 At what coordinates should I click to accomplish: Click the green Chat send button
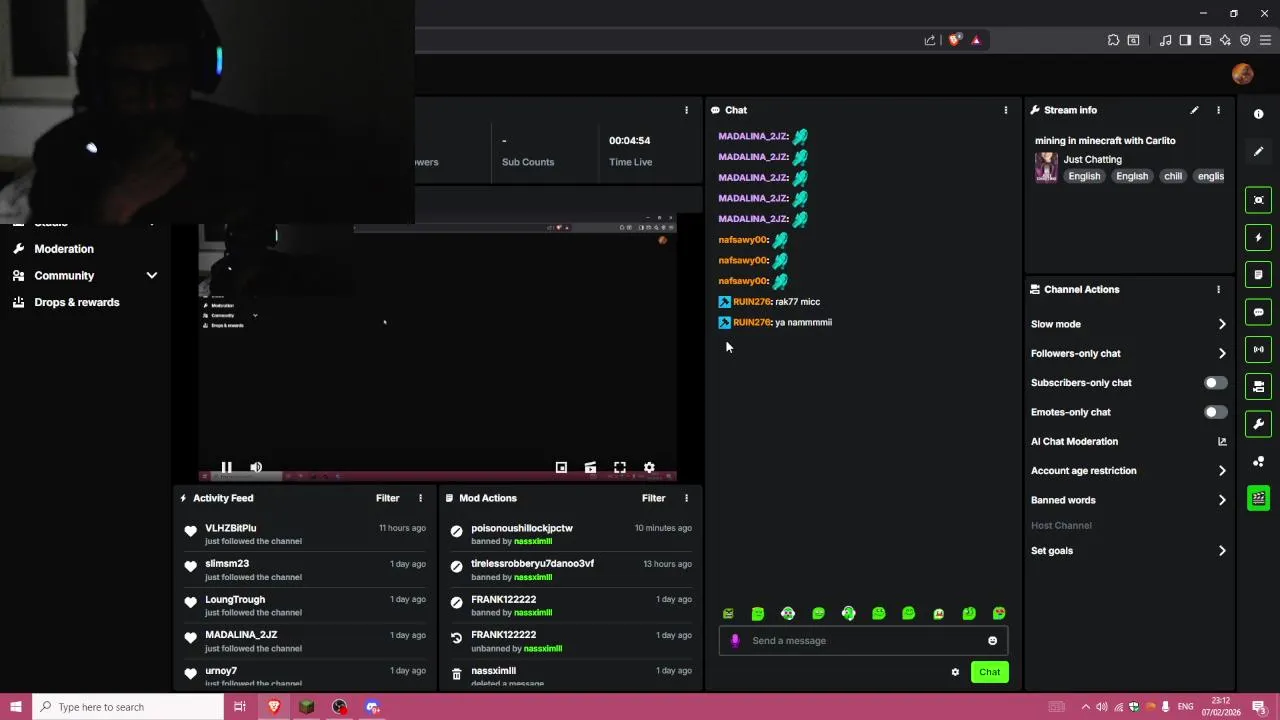(x=989, y=672)
